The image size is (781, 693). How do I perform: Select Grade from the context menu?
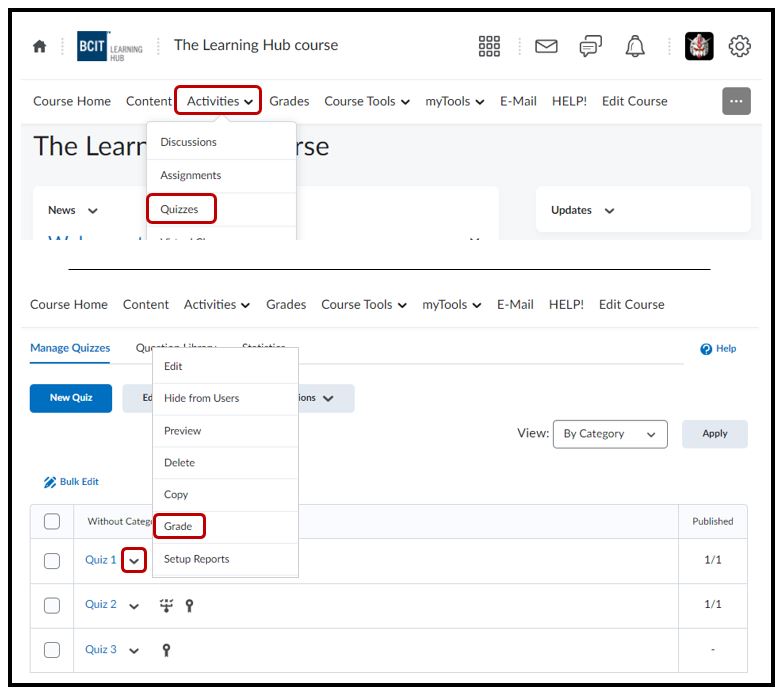click(x=178, y=526)
